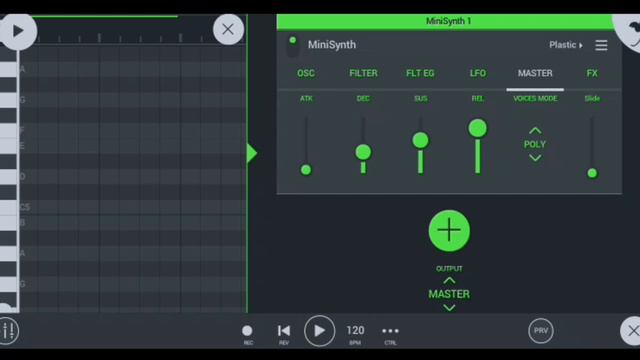Click the PRV button
This screenshot has height=360, width=640.
tap(541, 331)
